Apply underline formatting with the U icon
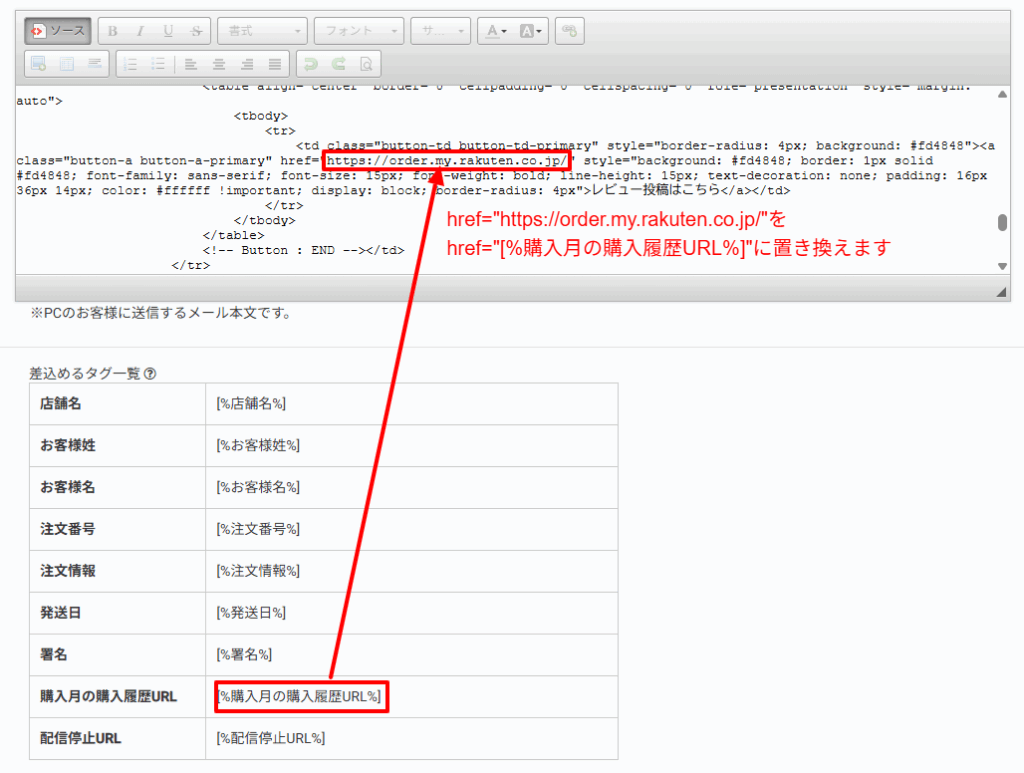The image size is (1024, 773). tap(168, 31)
